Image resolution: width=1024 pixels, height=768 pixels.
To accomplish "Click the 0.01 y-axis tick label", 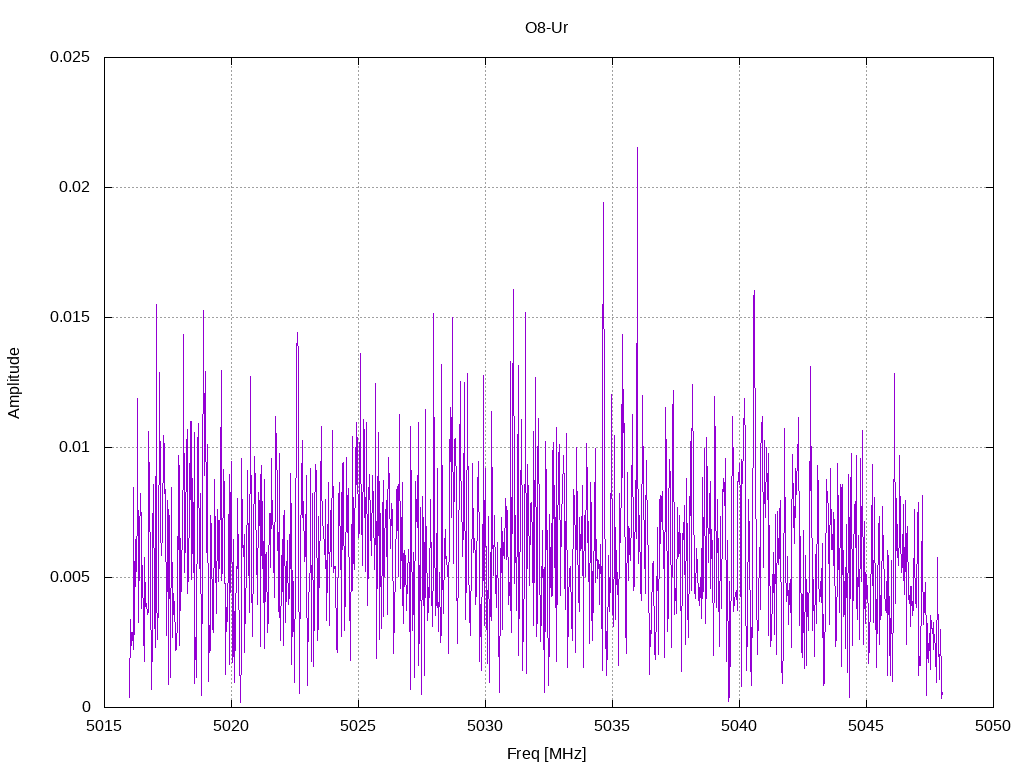I will [x=74, y=447].
